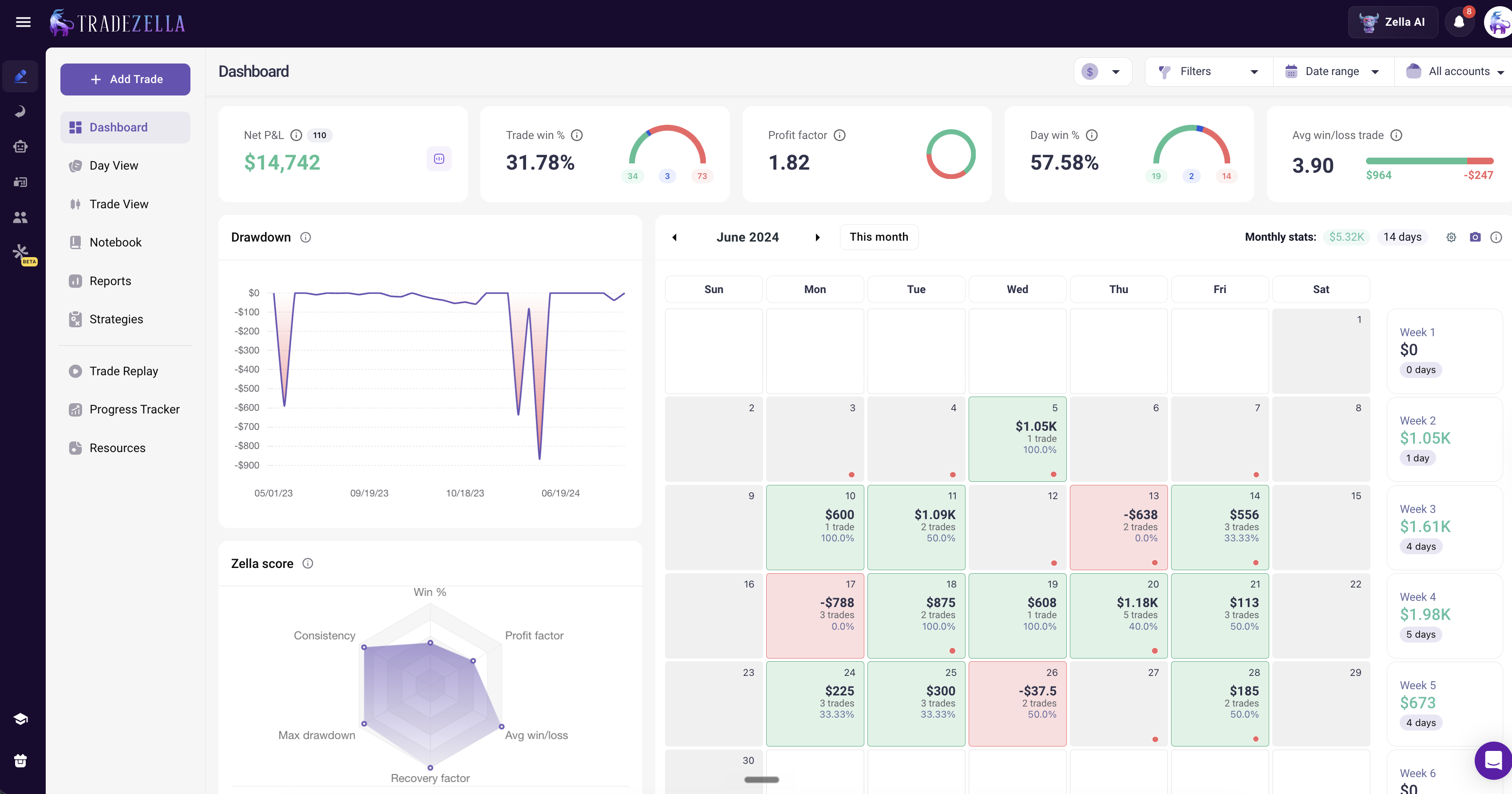Go to the next month arrow

pyautogui.click(x=818, y=237)
